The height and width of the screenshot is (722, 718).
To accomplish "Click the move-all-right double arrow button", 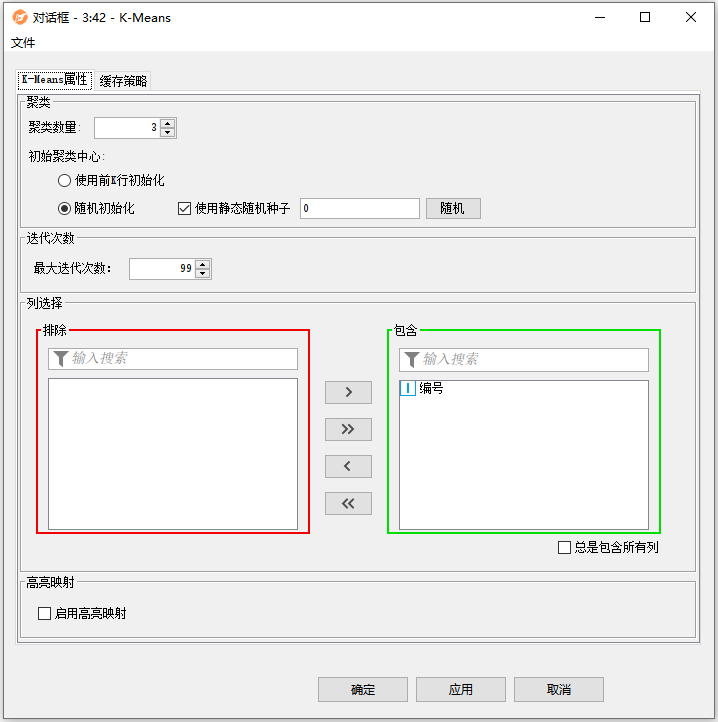I will point(348,429).
